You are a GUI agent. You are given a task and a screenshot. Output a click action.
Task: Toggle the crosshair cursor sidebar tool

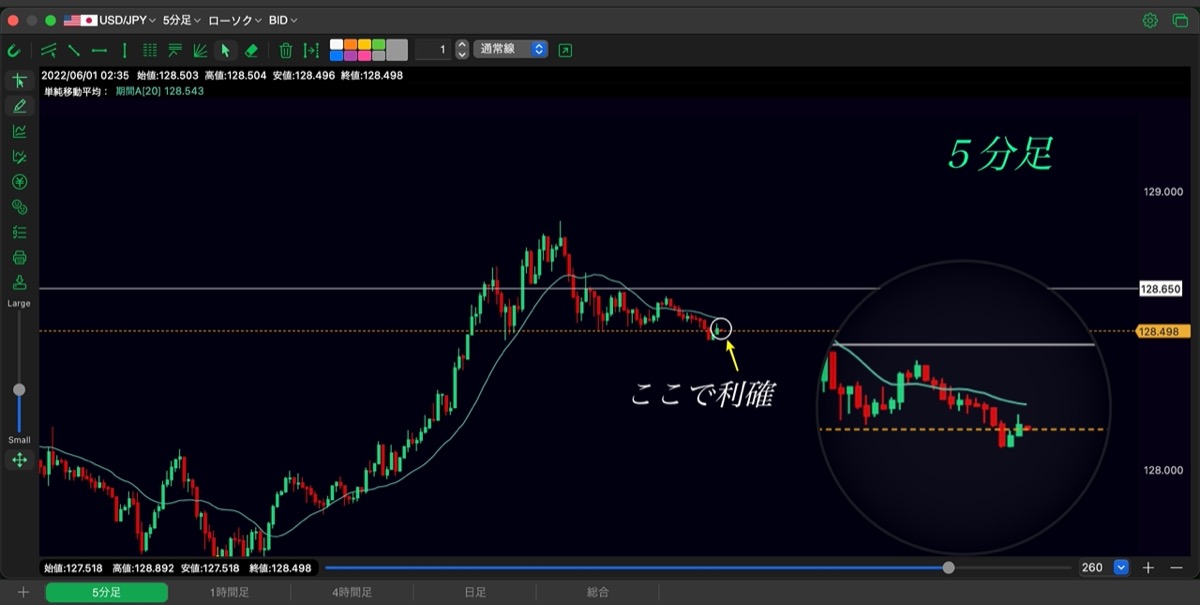19,81
